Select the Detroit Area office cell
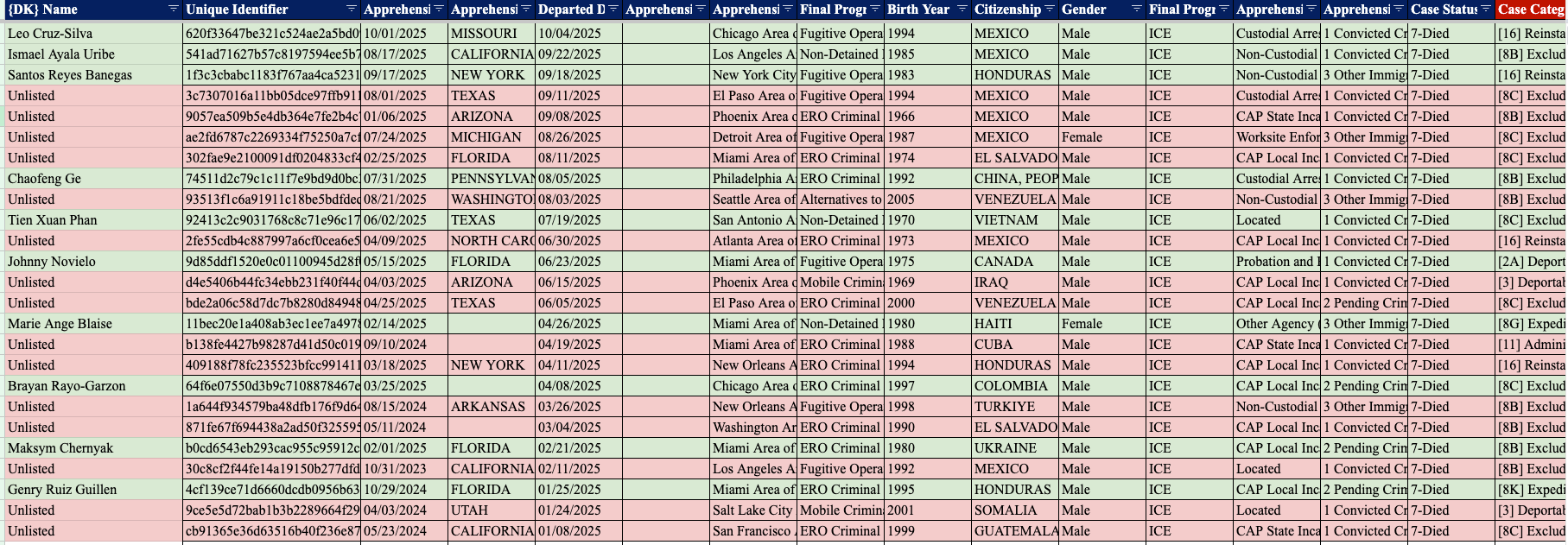1568x545 pixels. click(753, 137)
